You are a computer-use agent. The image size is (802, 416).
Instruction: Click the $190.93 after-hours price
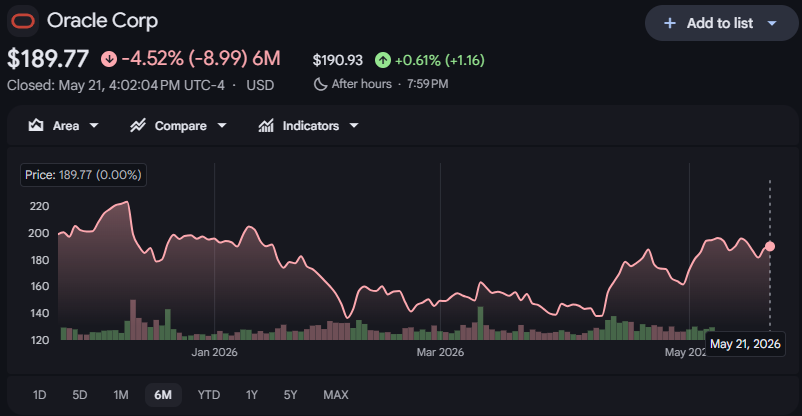click(338, 60)
